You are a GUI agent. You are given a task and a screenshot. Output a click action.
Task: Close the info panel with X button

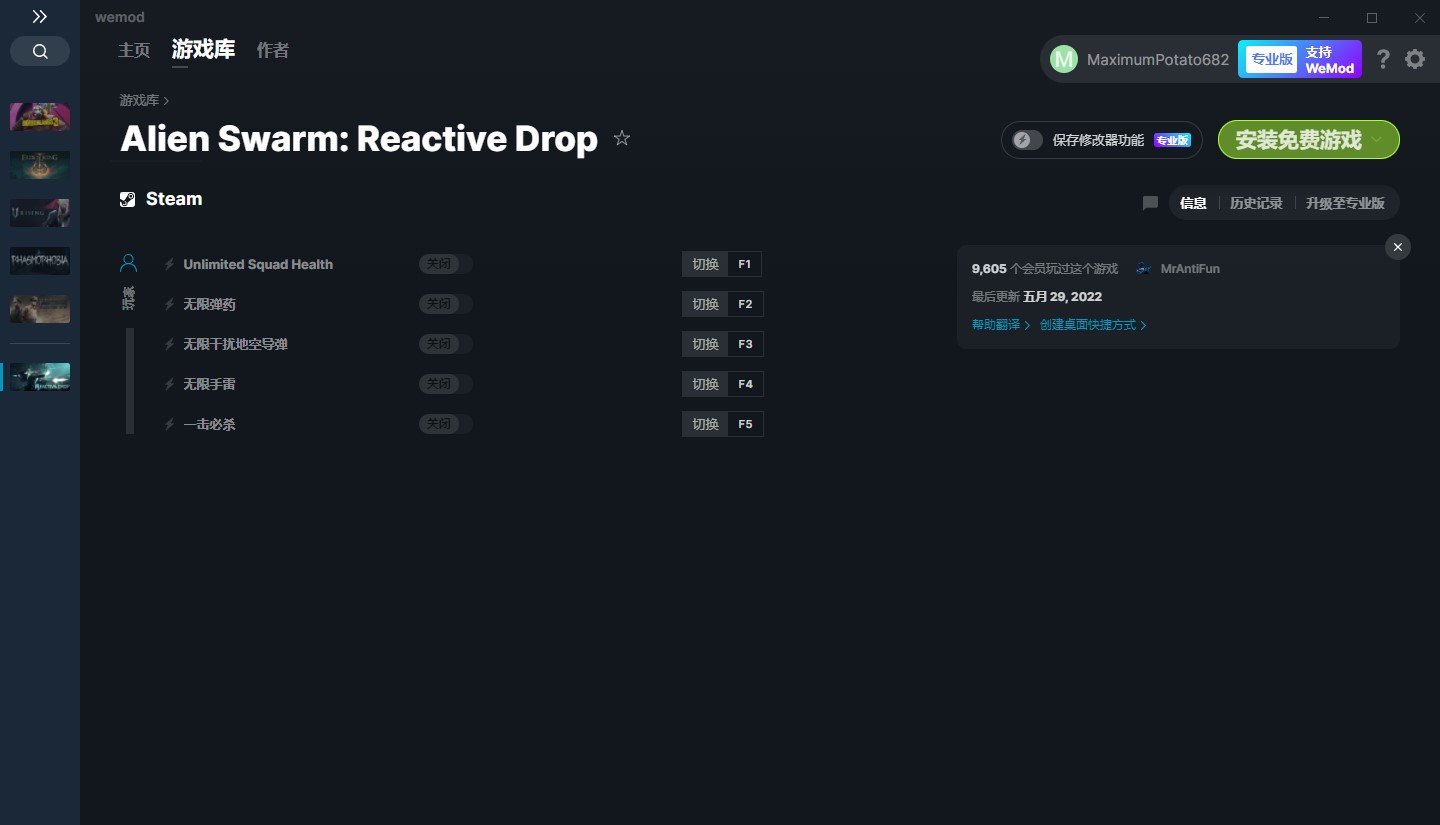tap(1398, 247)
